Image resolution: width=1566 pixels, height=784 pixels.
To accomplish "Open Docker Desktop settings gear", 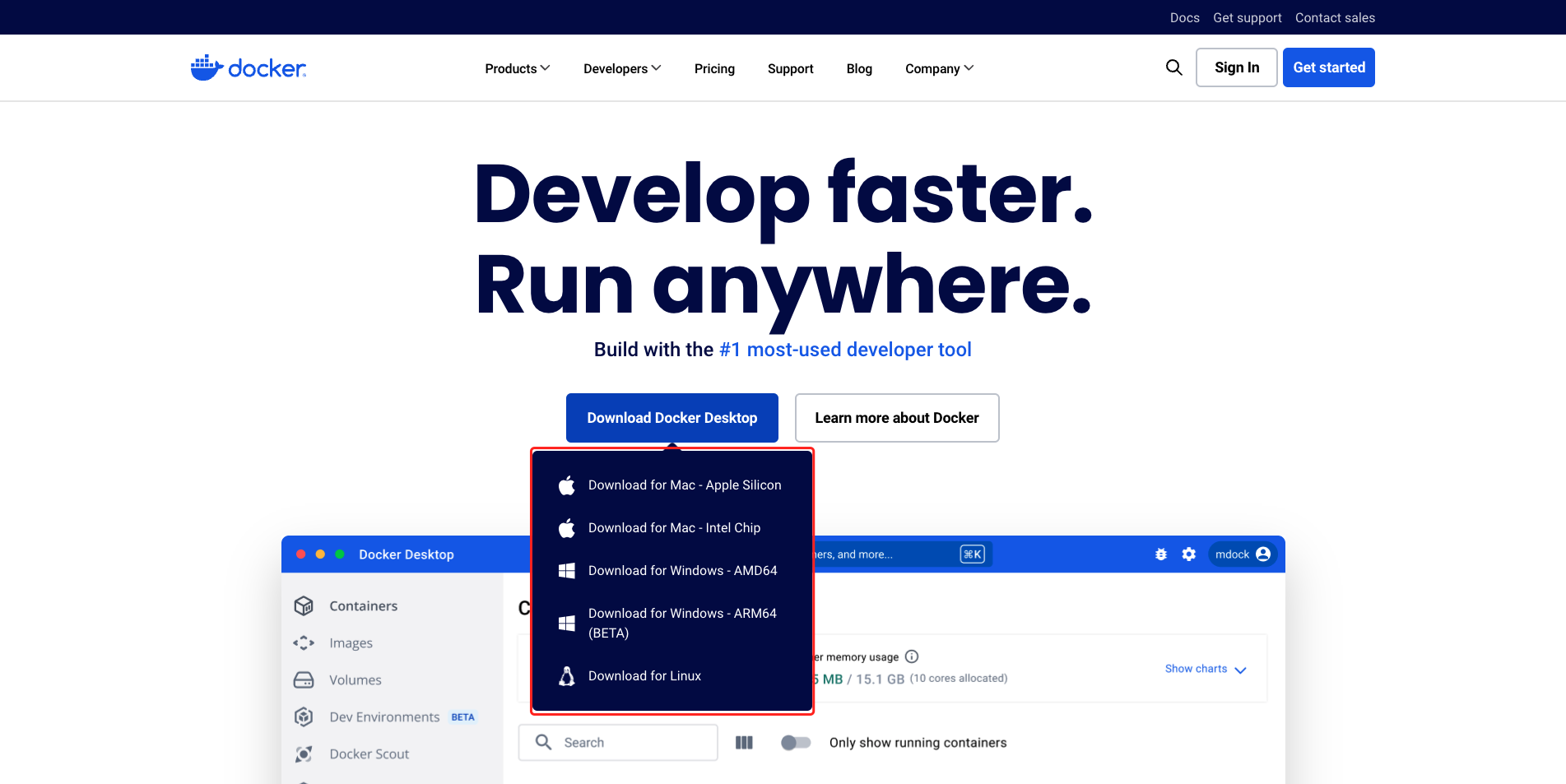I will pos(1188,554).
